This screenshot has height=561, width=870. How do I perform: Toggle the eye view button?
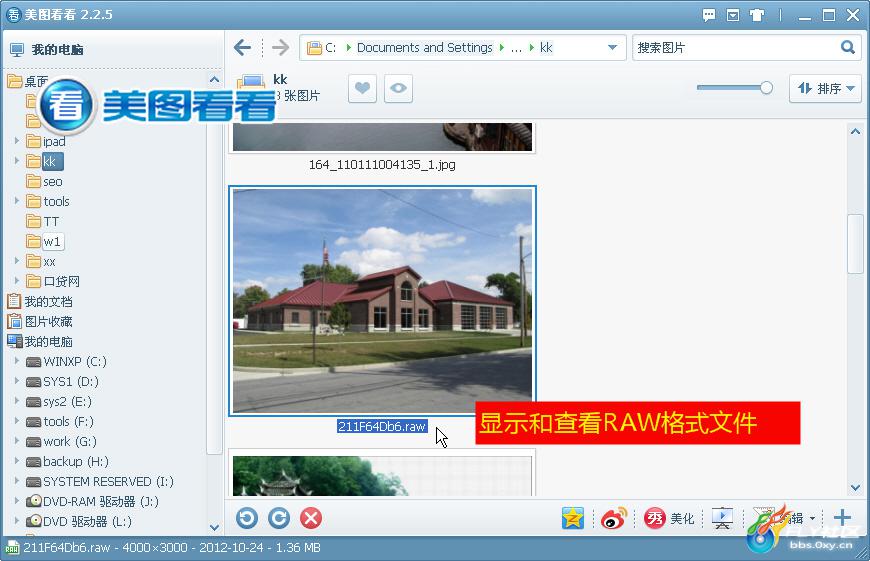click(398, 88)
